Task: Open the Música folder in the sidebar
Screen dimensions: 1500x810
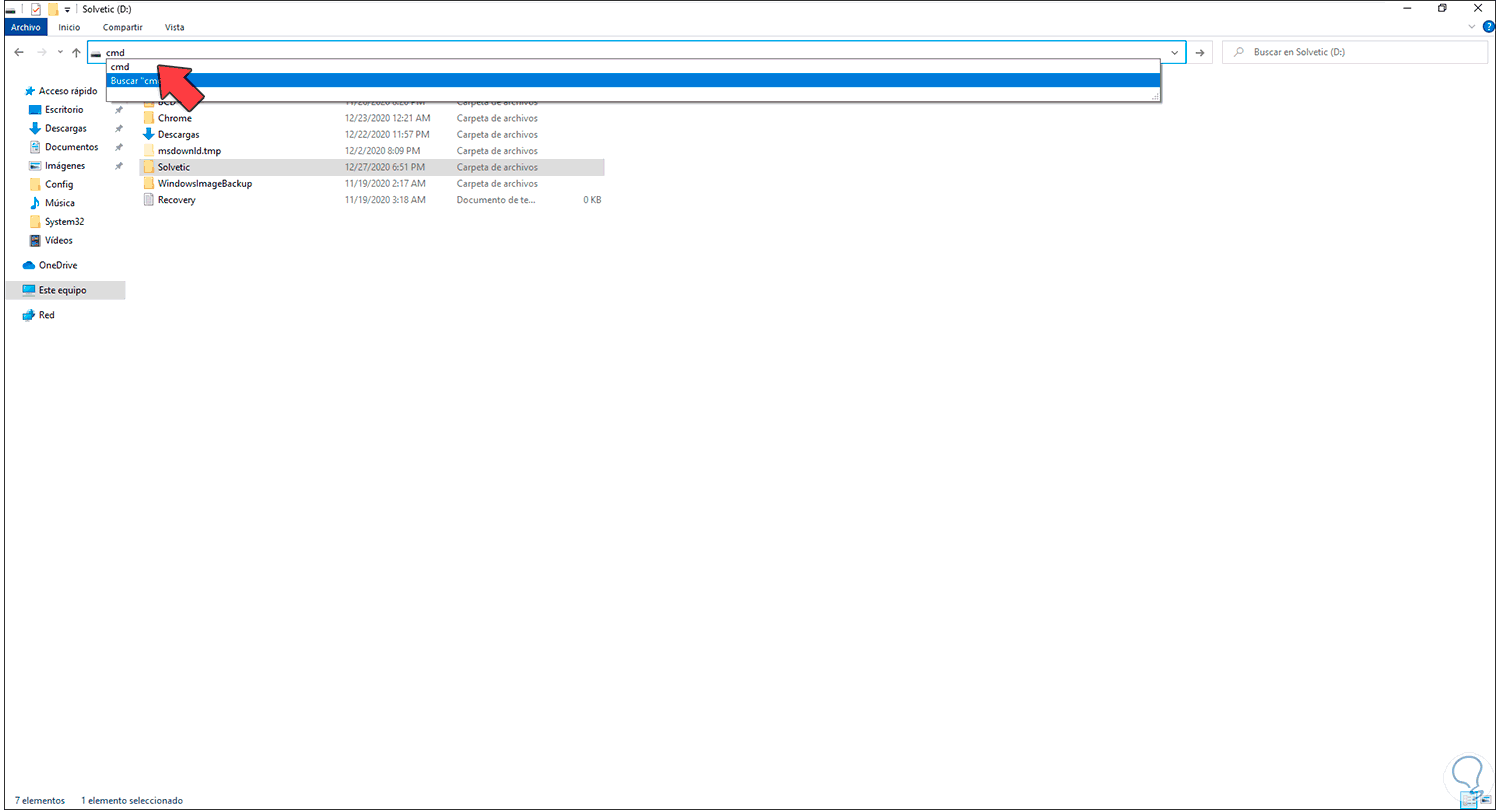Action: click(x=60, y=203)
